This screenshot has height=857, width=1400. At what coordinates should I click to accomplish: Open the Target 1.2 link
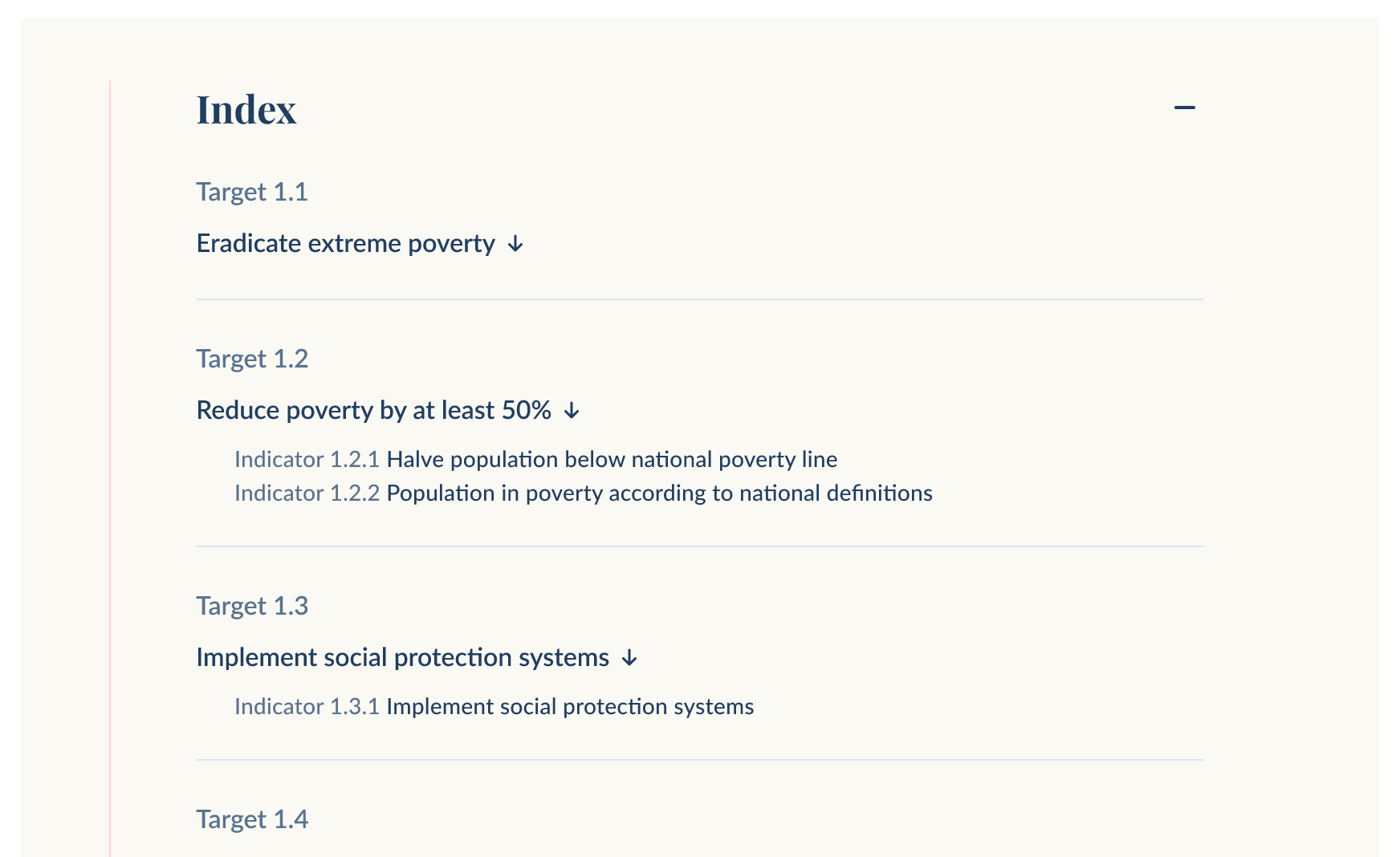coord(251,359)
